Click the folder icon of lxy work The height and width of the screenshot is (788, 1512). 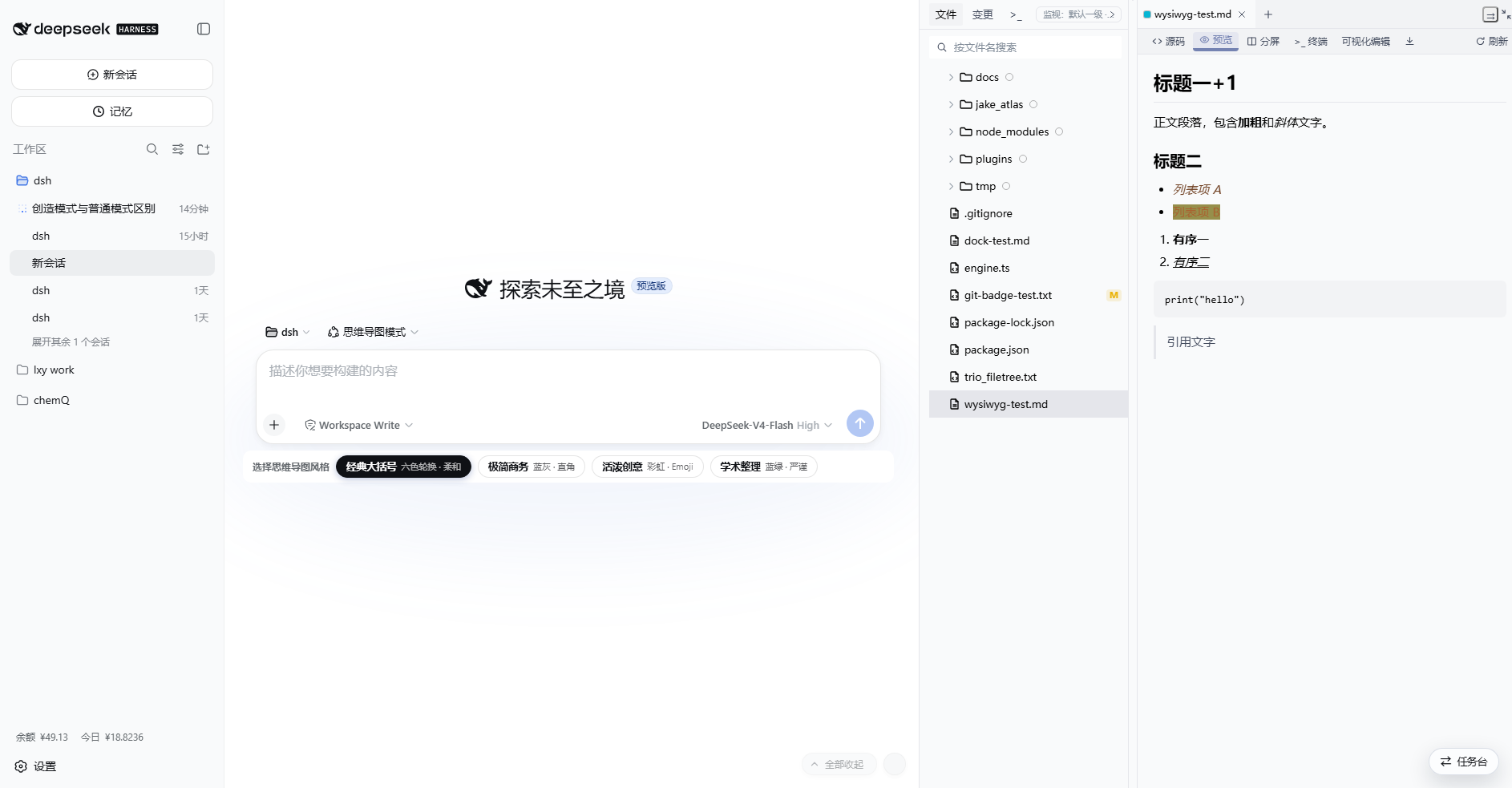click(x=22, y=370)
